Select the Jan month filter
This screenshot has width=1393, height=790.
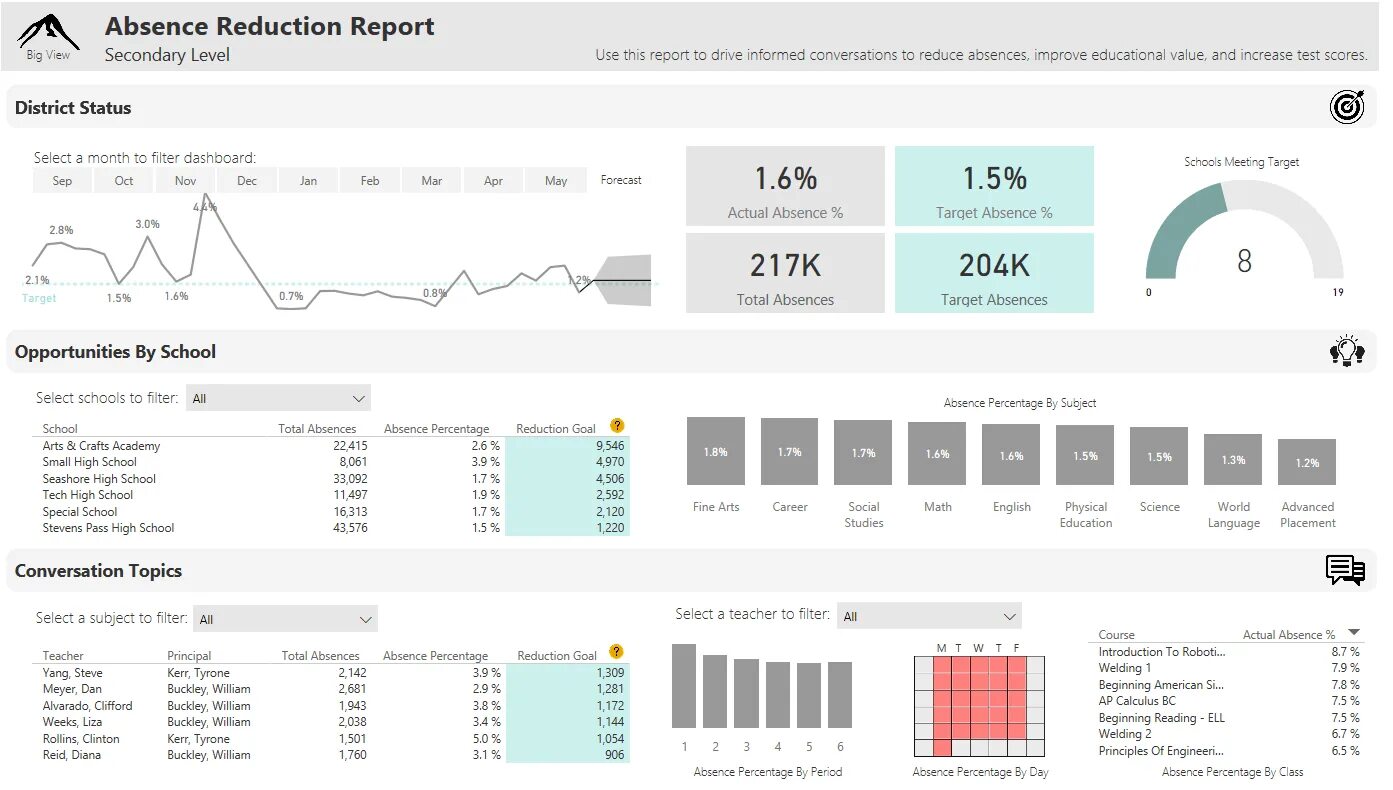(308, 181)
